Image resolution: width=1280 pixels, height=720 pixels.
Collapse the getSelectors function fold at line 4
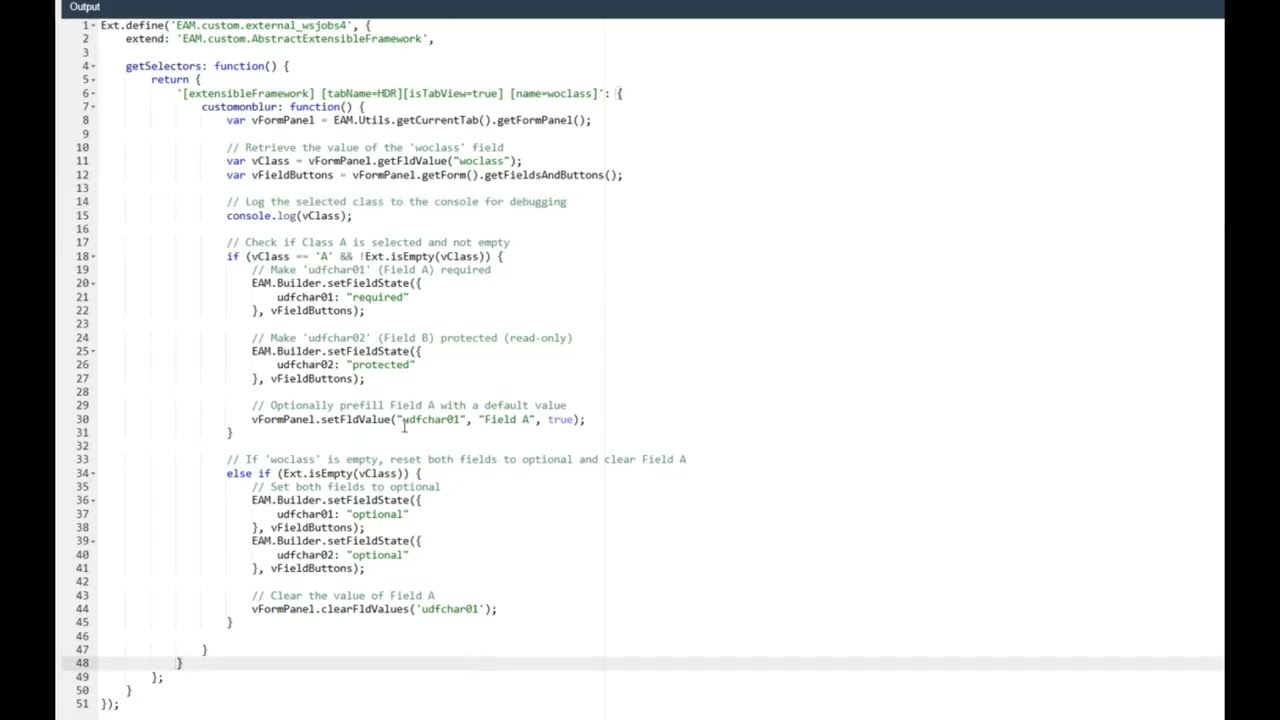(94, 66)
